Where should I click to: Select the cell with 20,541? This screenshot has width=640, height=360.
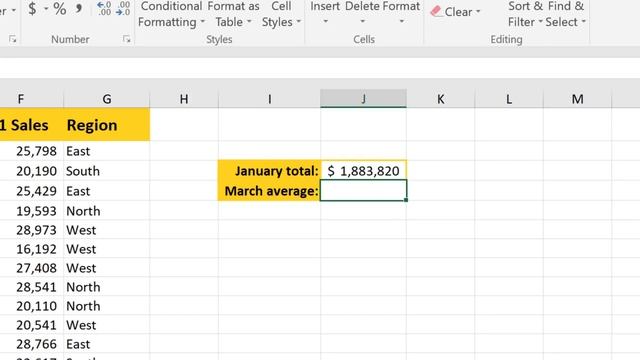[x=32, y=325]
